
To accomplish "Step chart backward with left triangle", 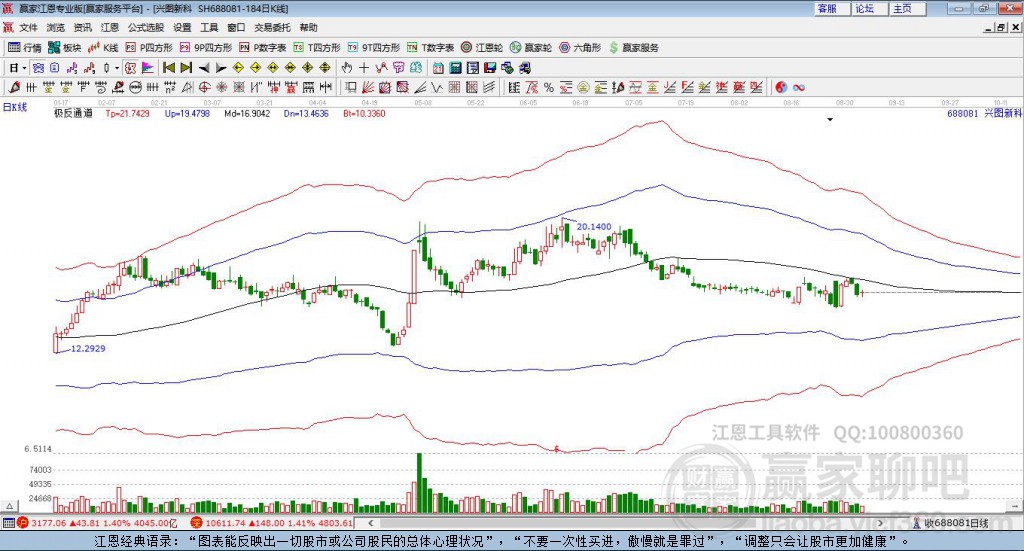I will (x=204, y=68).
